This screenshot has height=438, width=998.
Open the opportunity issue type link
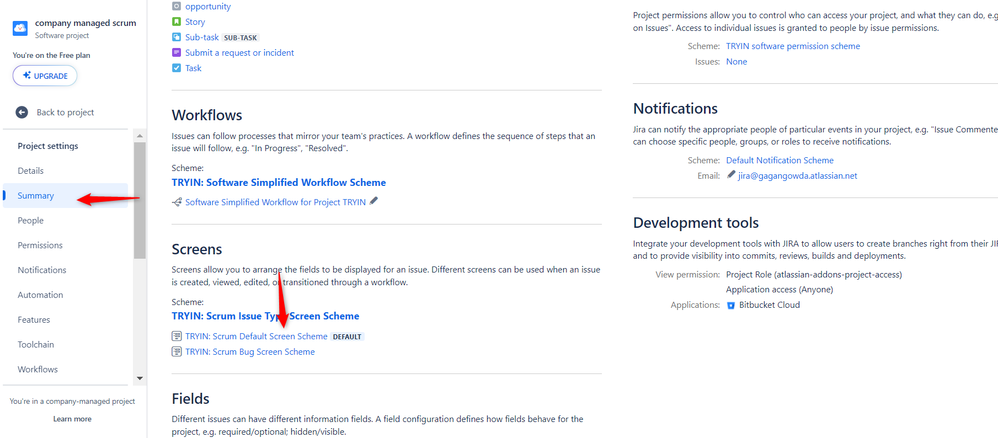click(x=207, y=6)
